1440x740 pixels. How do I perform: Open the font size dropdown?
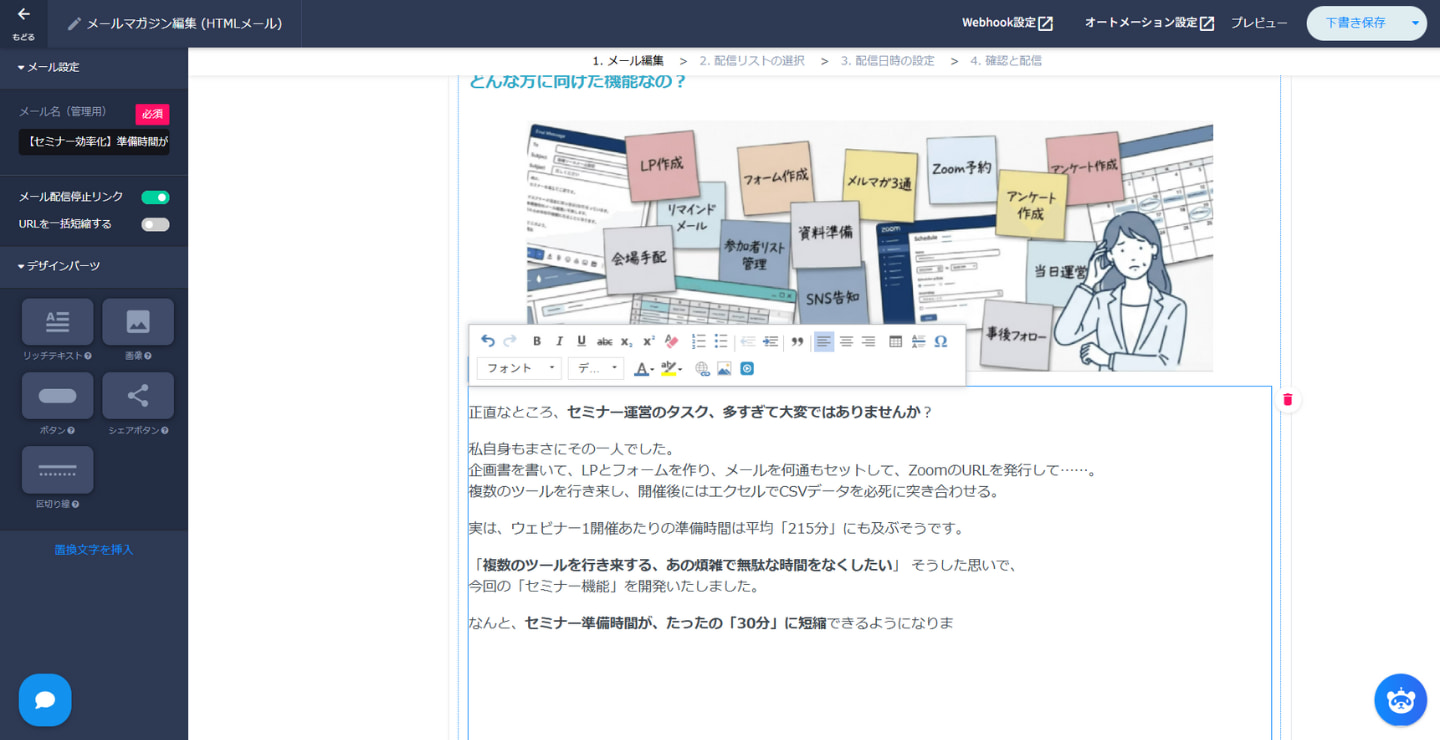595,368
